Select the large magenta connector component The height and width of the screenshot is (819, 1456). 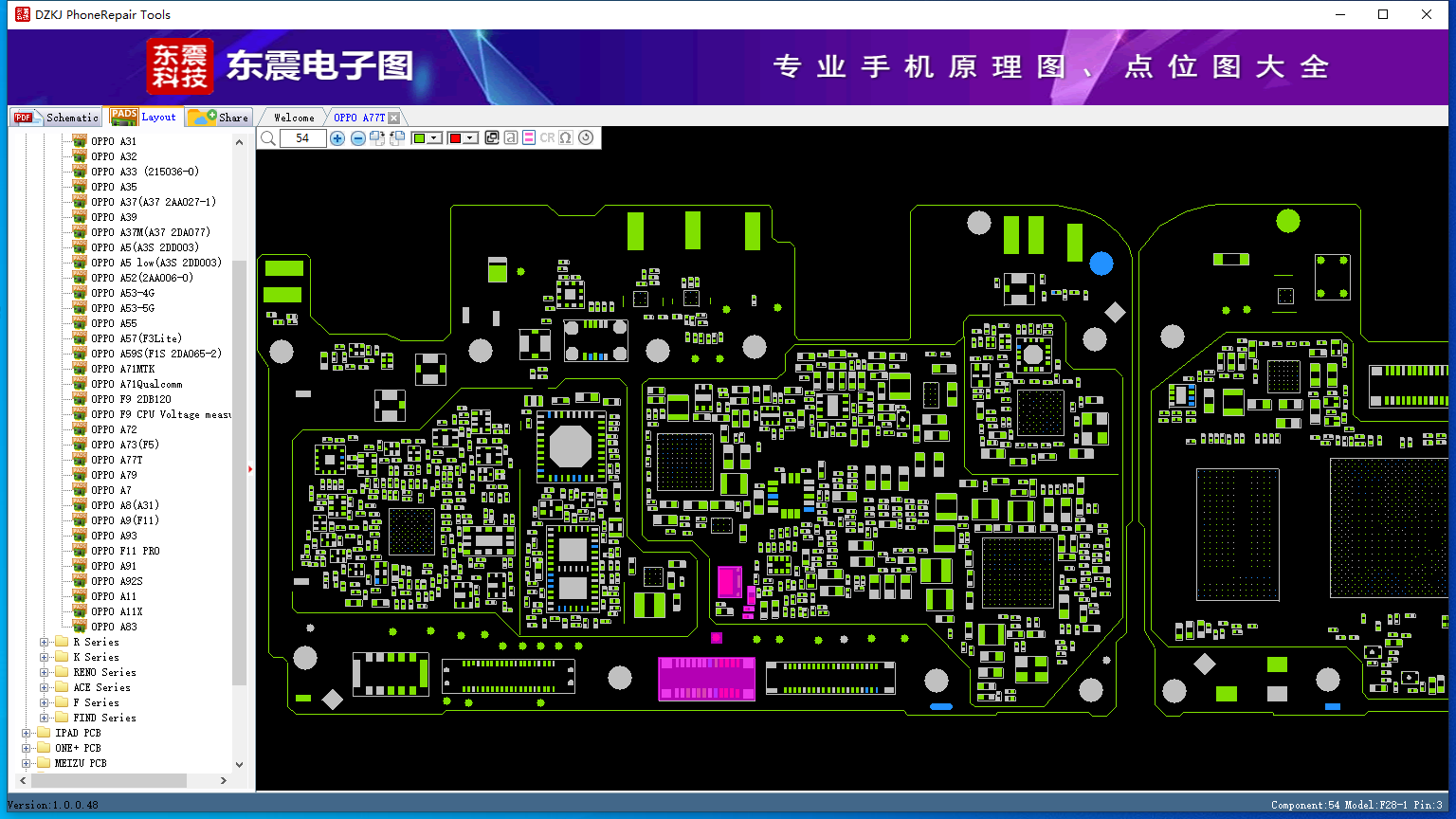click(x=706, y=679)
